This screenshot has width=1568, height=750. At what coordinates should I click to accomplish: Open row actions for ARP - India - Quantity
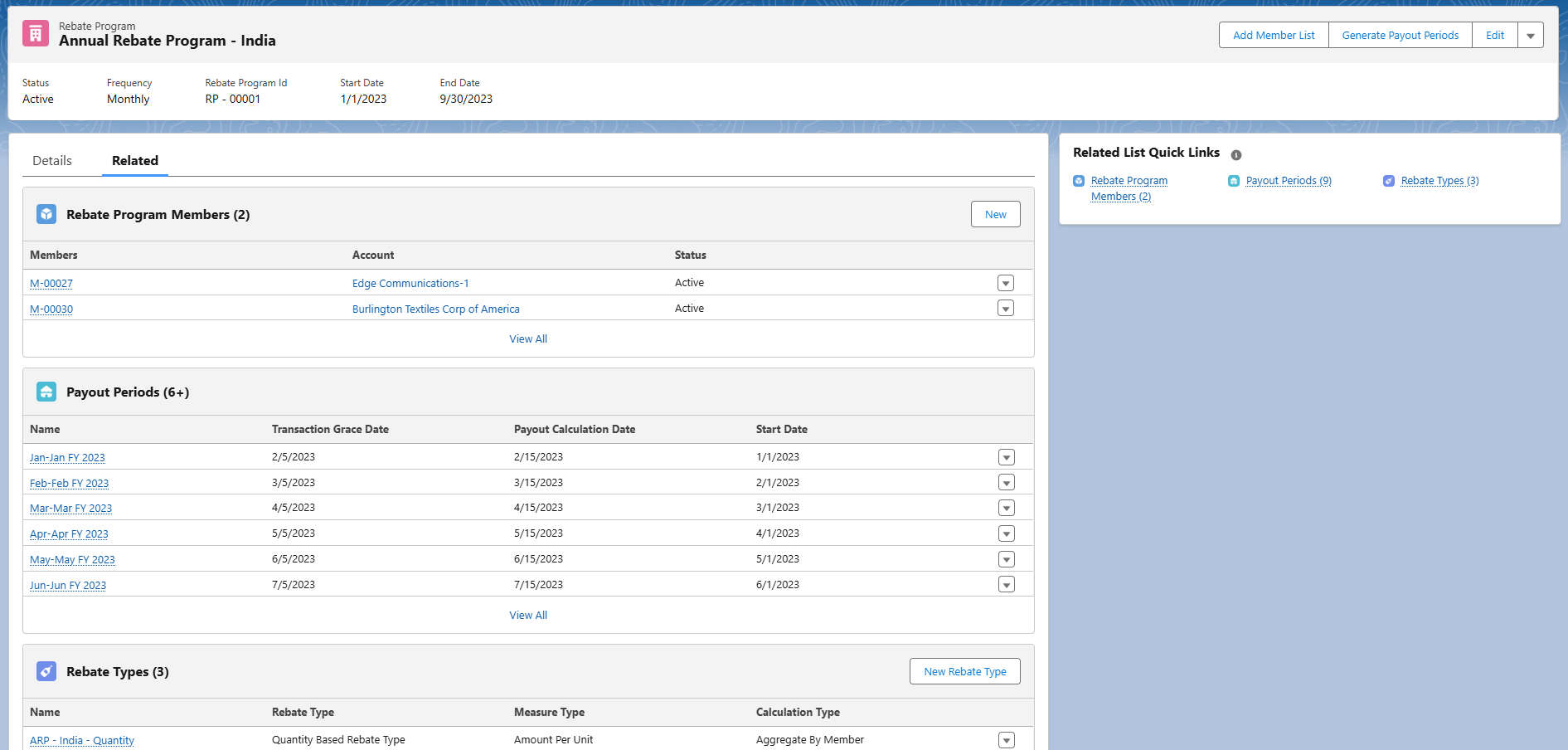[x=1007, y=740]
